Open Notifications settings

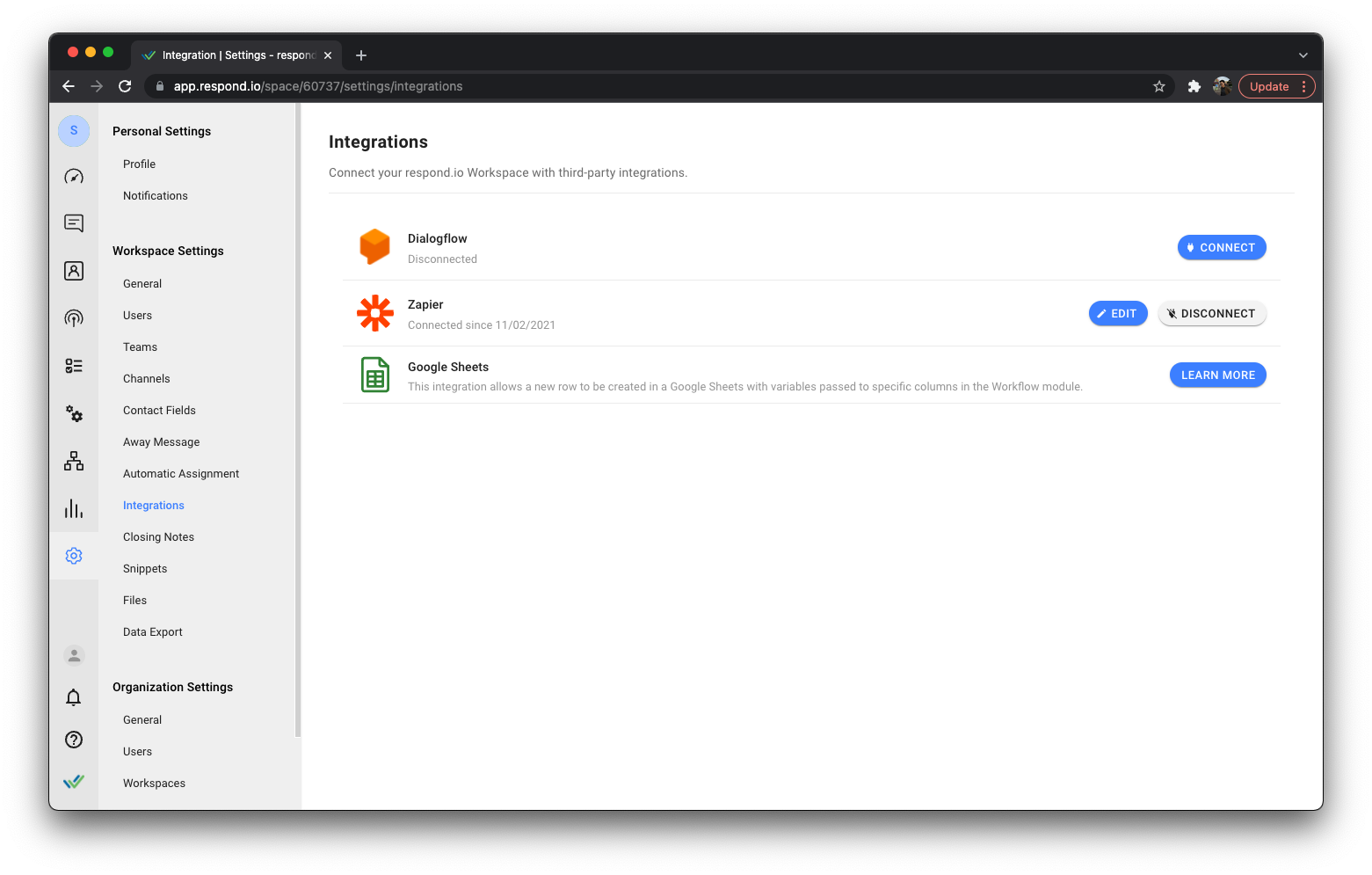pyautogui.click(x=156, y=196)
